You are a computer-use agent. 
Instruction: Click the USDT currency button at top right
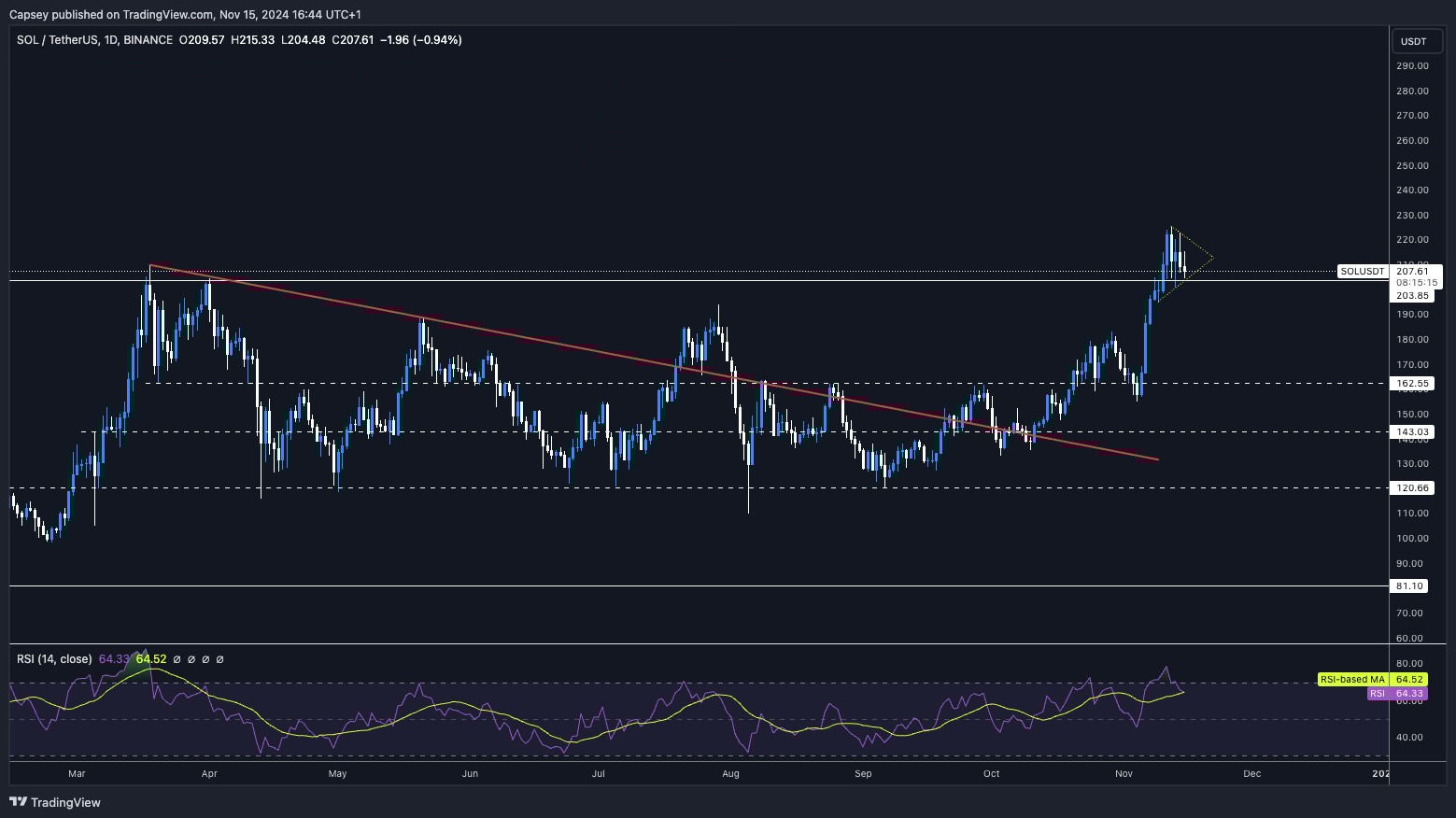click(1416, 40)
